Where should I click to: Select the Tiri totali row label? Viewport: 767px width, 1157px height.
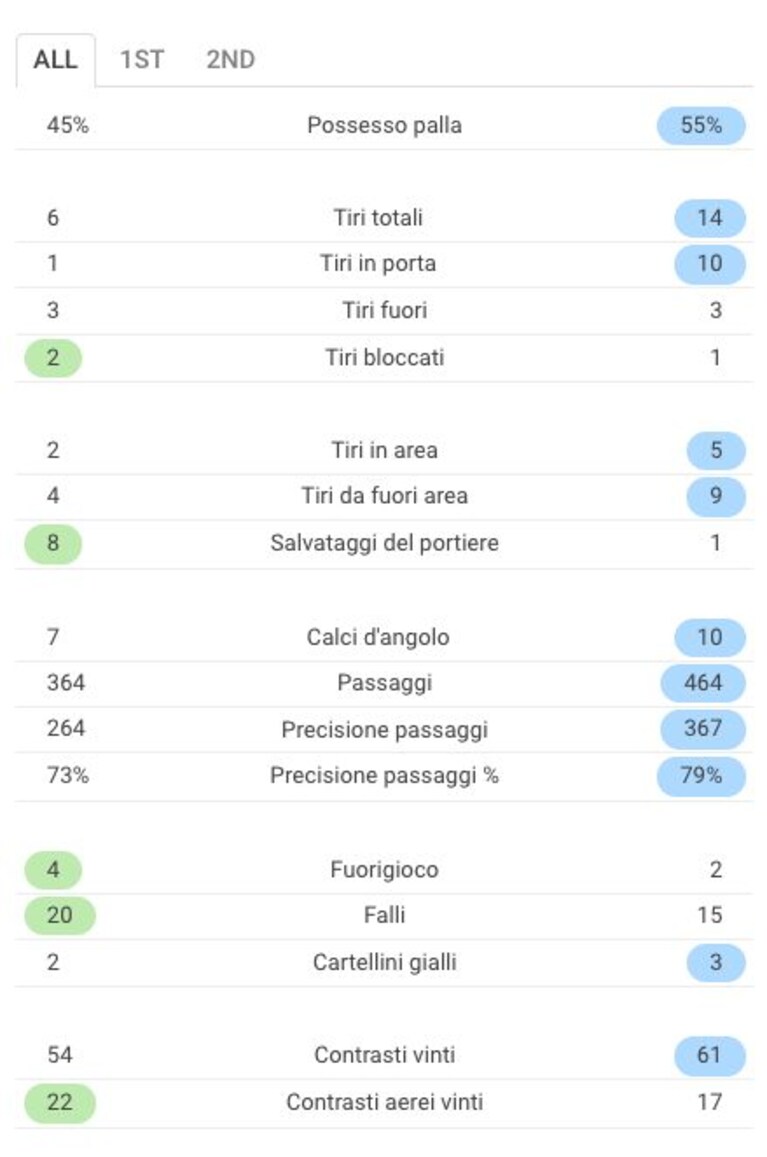[378, 218]
